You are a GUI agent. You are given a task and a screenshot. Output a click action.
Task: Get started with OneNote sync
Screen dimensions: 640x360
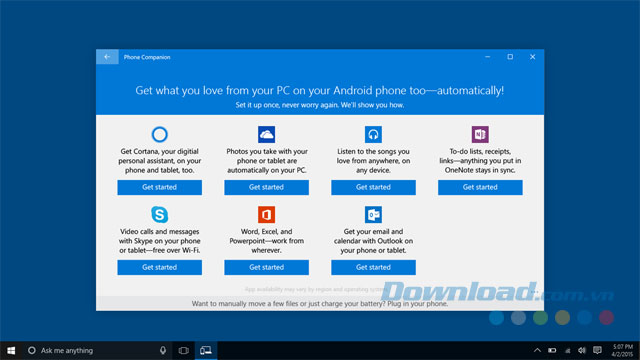tap(480, 187)
